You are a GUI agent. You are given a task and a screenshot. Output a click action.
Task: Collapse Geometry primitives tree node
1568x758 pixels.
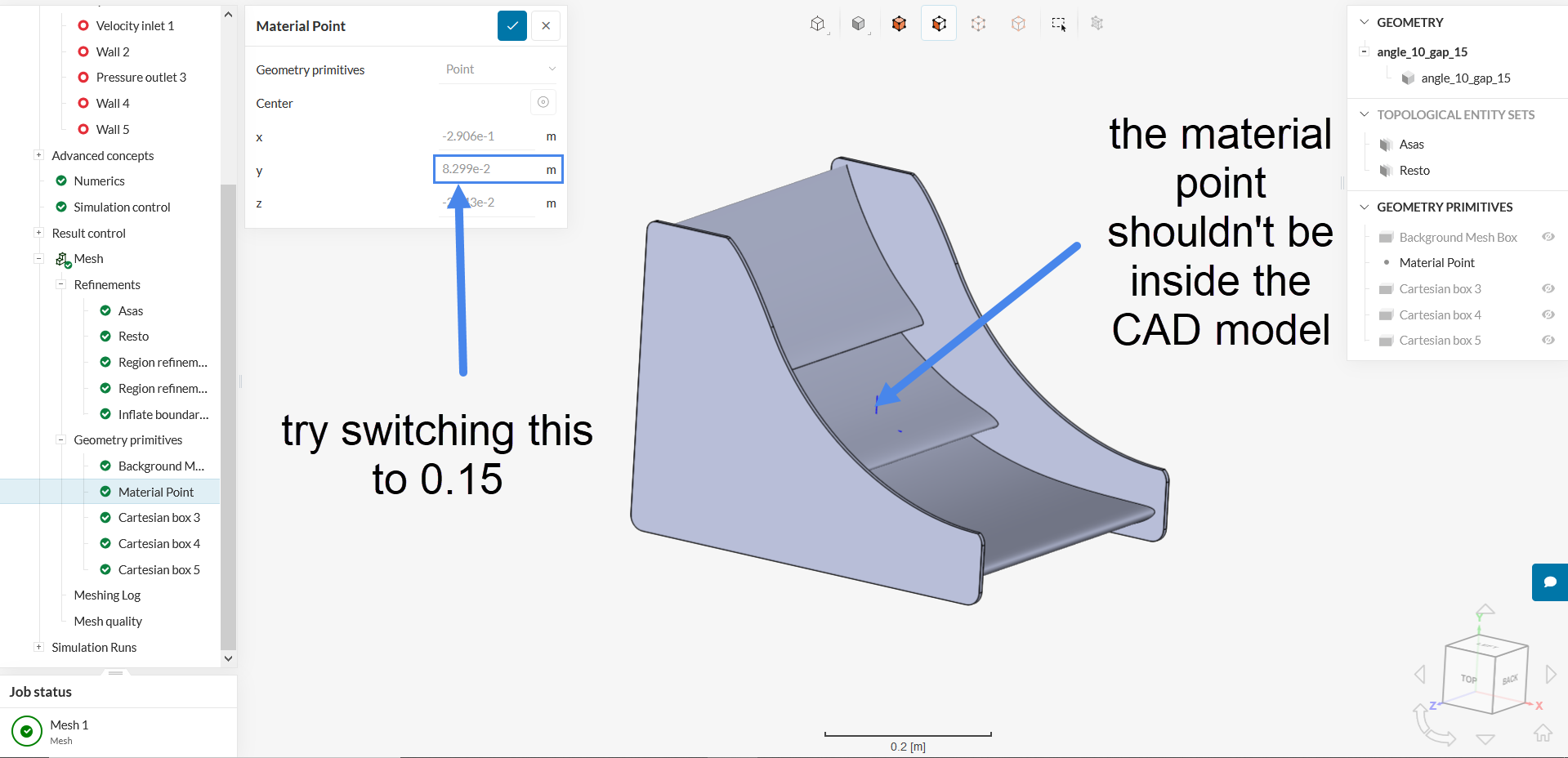tap(60, 439)
